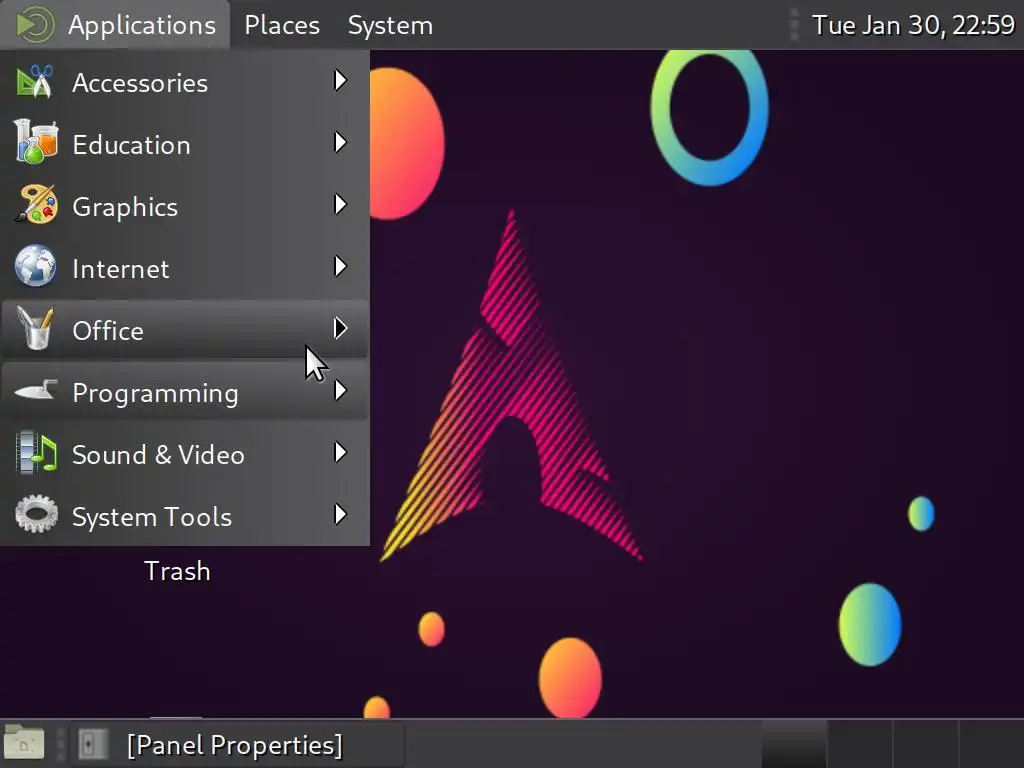This screenshot has height=768, width=1024.
Task: Switch to the second workspace in switcher
Action: click(x=859, y=744)
